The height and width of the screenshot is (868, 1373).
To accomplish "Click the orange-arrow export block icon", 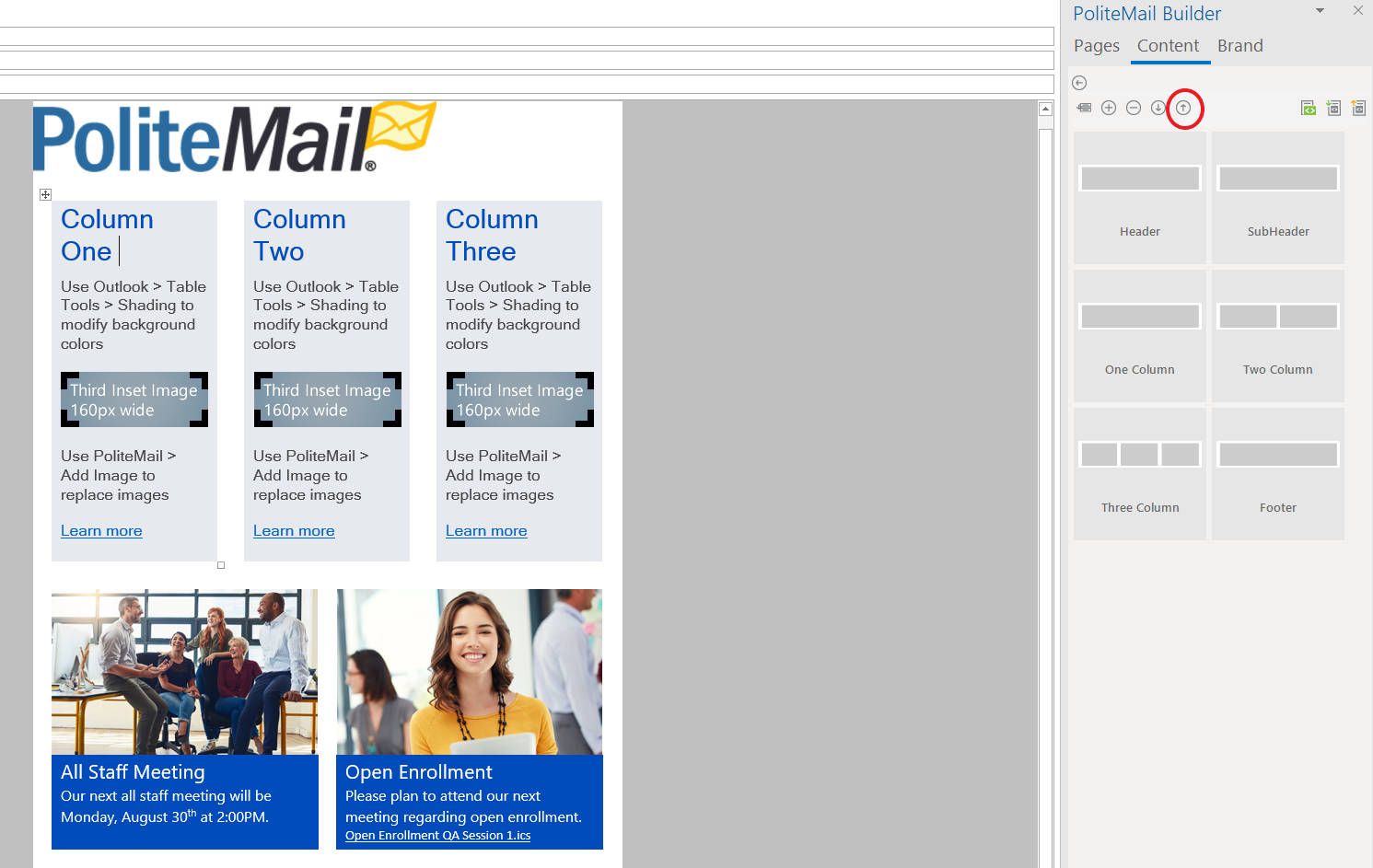I will (1358, 108).
